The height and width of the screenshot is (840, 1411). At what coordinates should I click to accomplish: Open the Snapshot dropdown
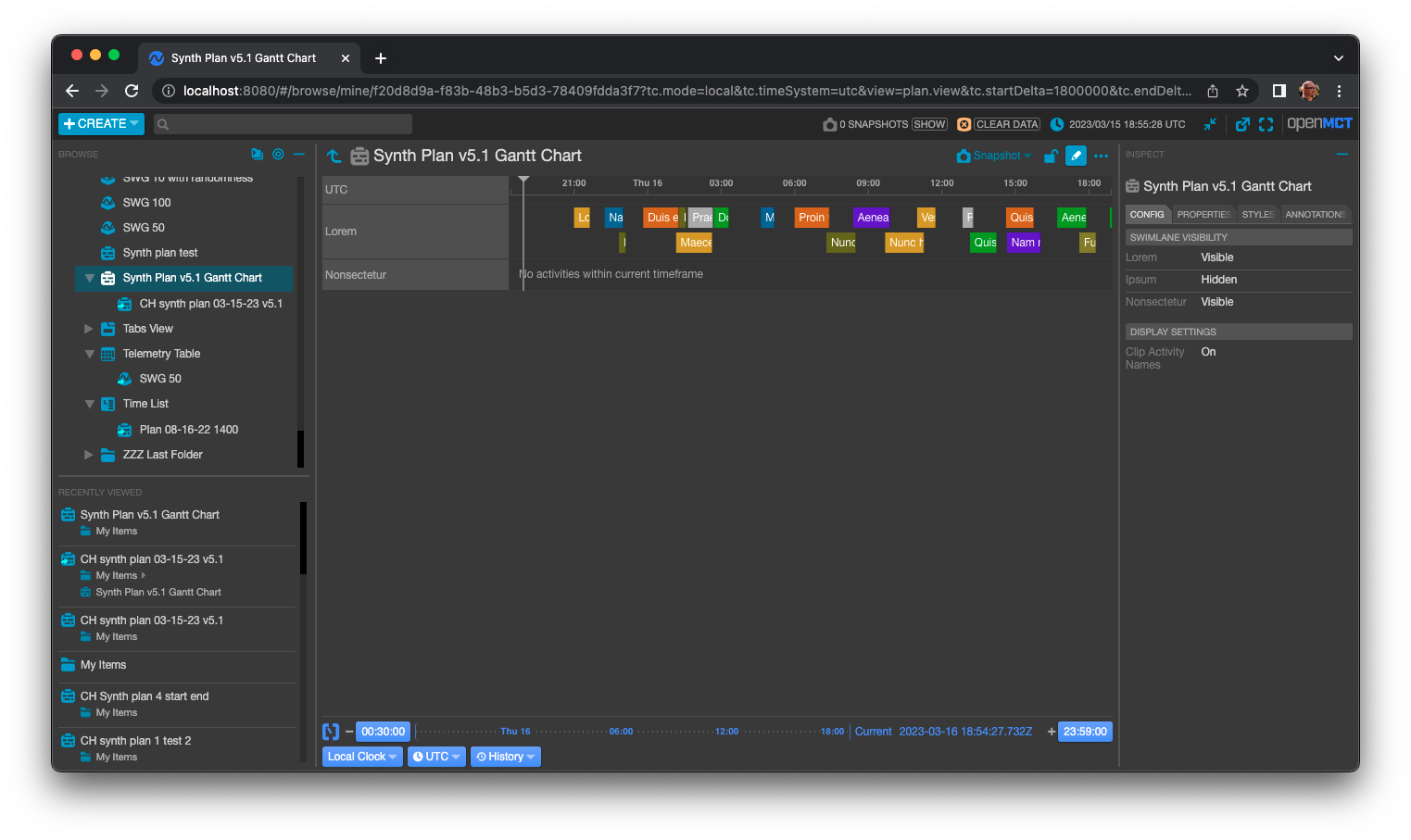click(x=994, y=156)
